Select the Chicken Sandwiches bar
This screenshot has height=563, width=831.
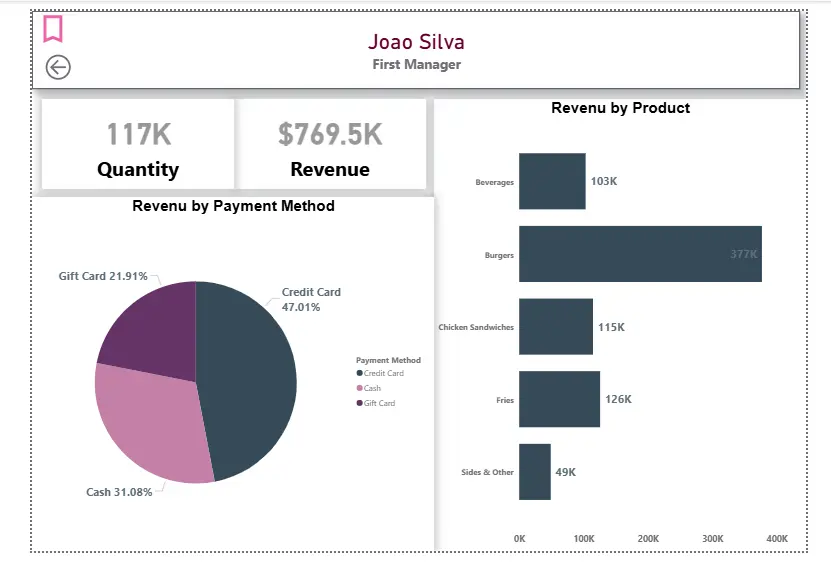point(556,327)
